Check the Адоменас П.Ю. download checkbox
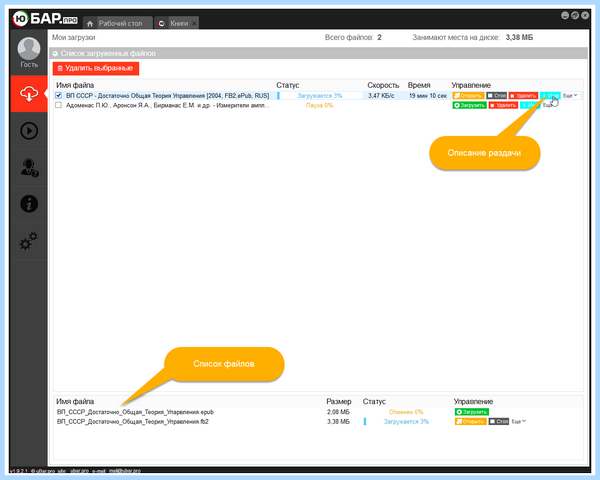This screenshot has width=600, height=480. 59,105
